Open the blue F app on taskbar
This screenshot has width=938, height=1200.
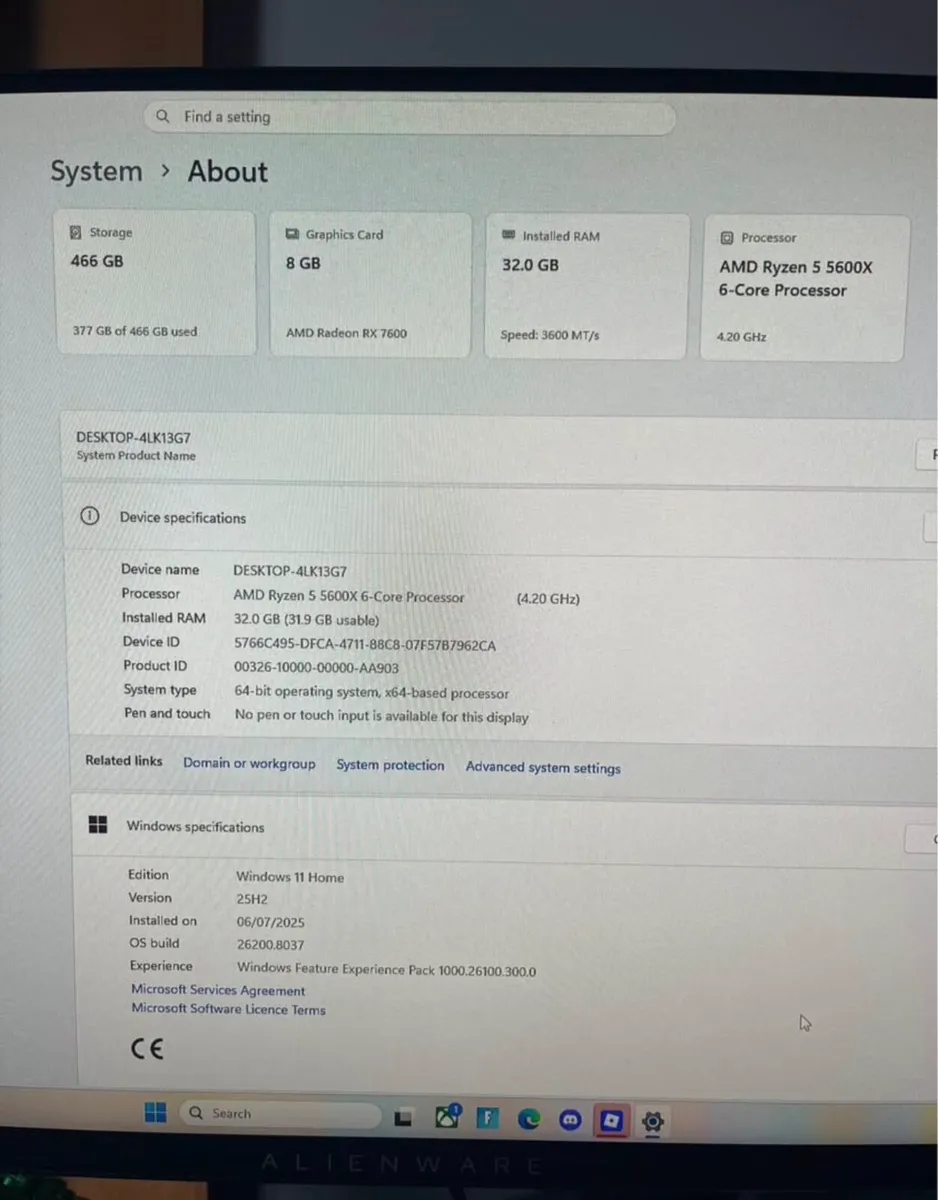click(487, 1119)
